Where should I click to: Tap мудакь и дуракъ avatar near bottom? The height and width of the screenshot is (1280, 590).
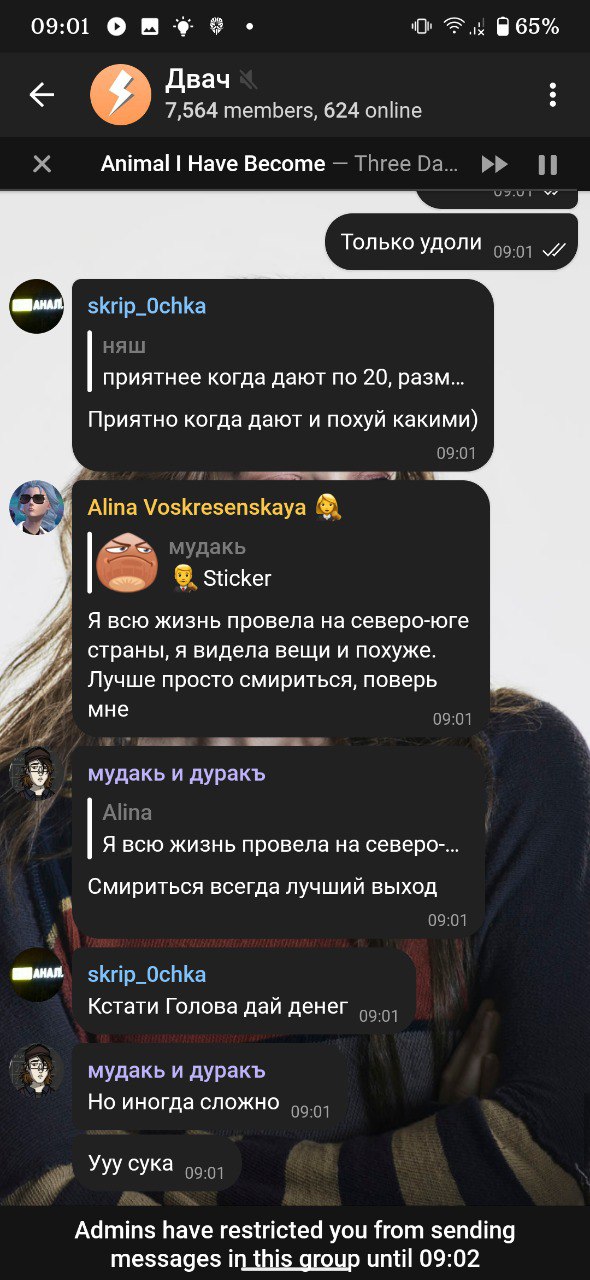coord(37,1070)
